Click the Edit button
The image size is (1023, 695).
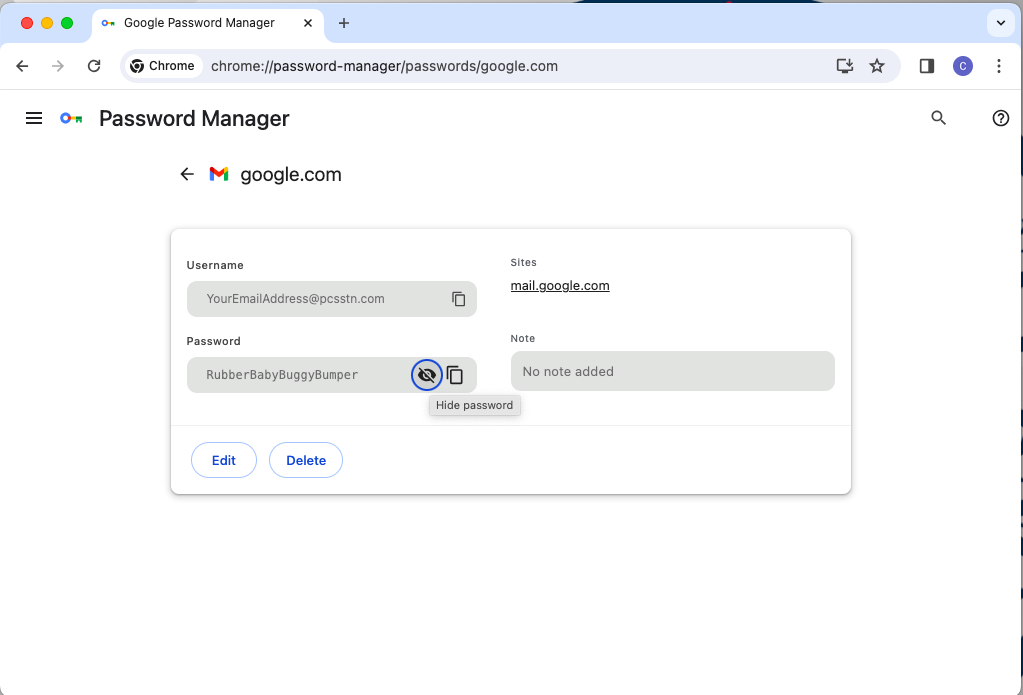pyautogui.click(x=224, y=460)
